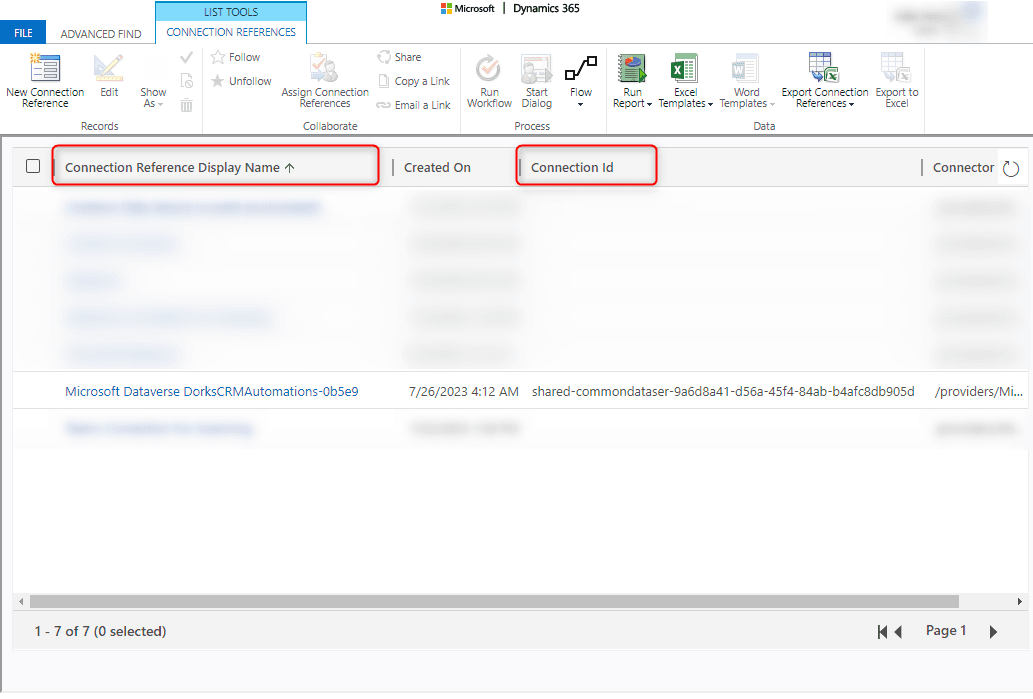Click Assign Connection References icon
The height and width of the screenshot is (699, 1033).
[324, 68]
